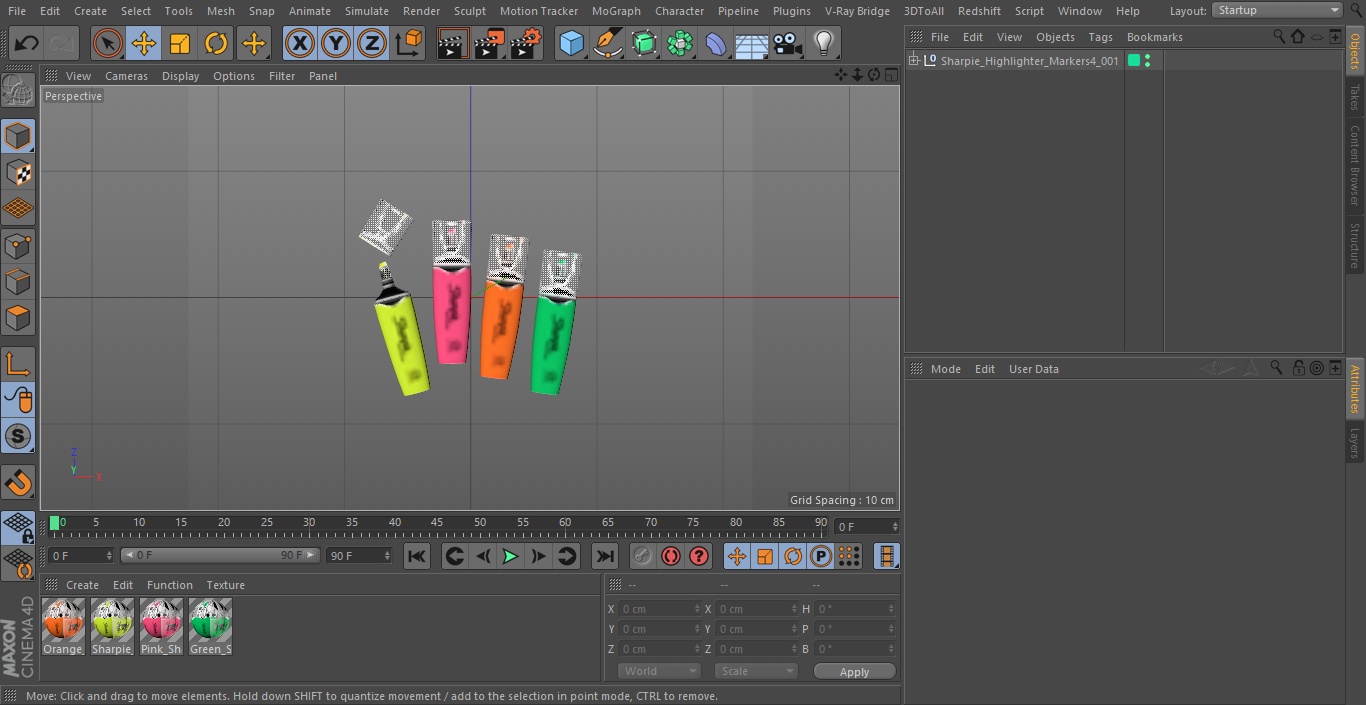
Task: Open Attributes manager Mode menu
Action: pyautogui.click(x=945, y=369)
